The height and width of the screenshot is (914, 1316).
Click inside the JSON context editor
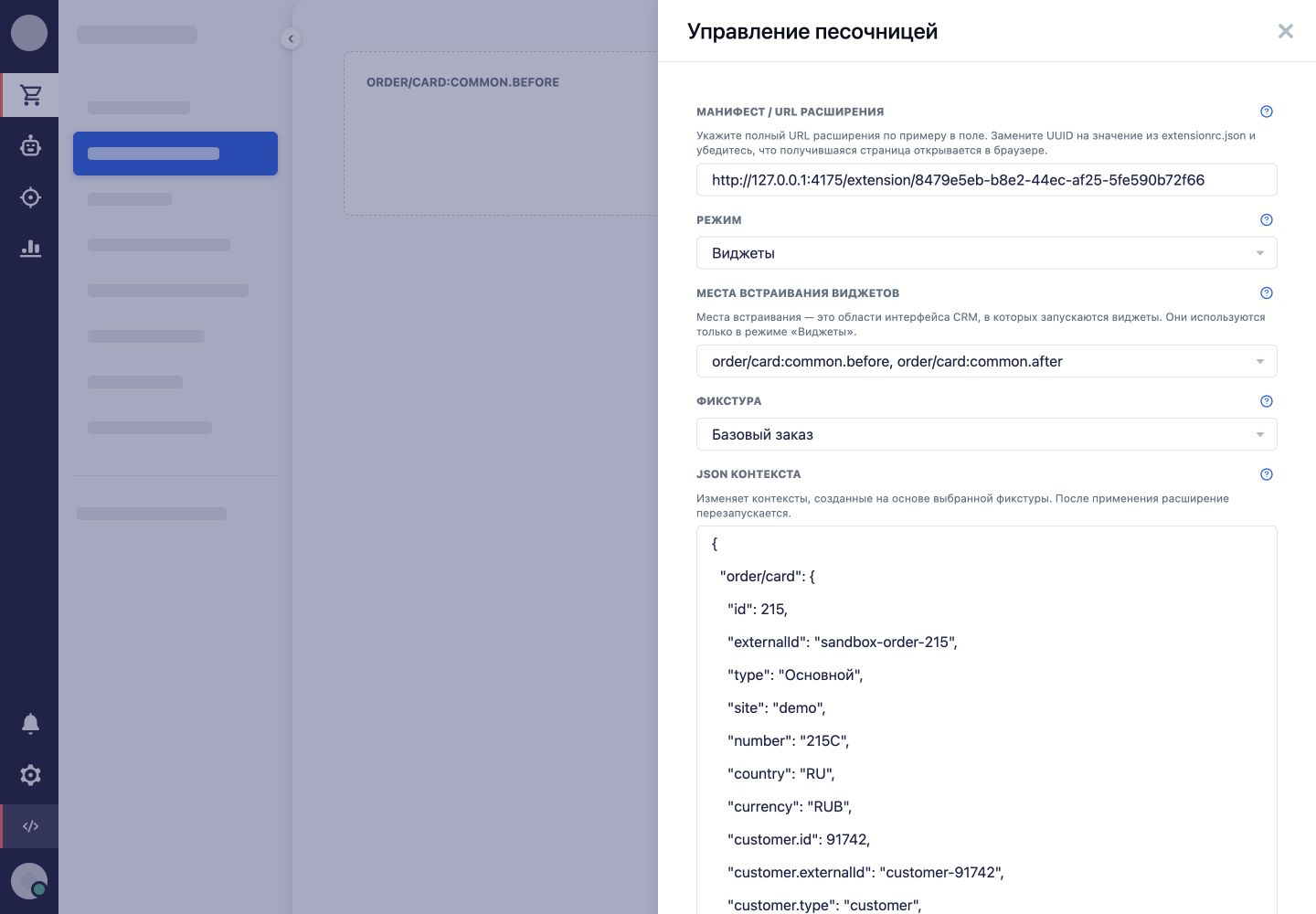986,720
